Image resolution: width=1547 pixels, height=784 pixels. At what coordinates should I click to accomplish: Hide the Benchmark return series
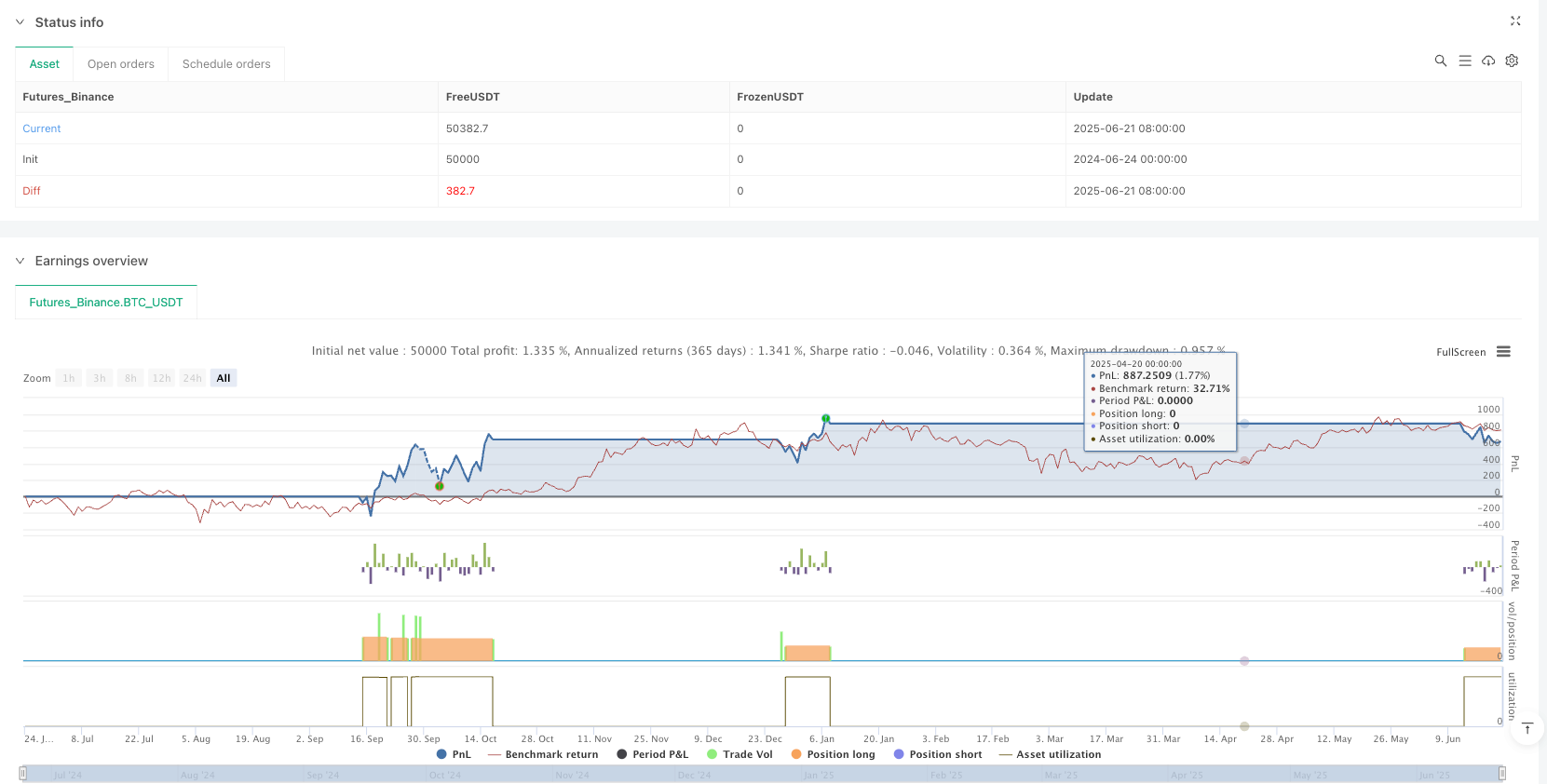click(x=543, y=754)
